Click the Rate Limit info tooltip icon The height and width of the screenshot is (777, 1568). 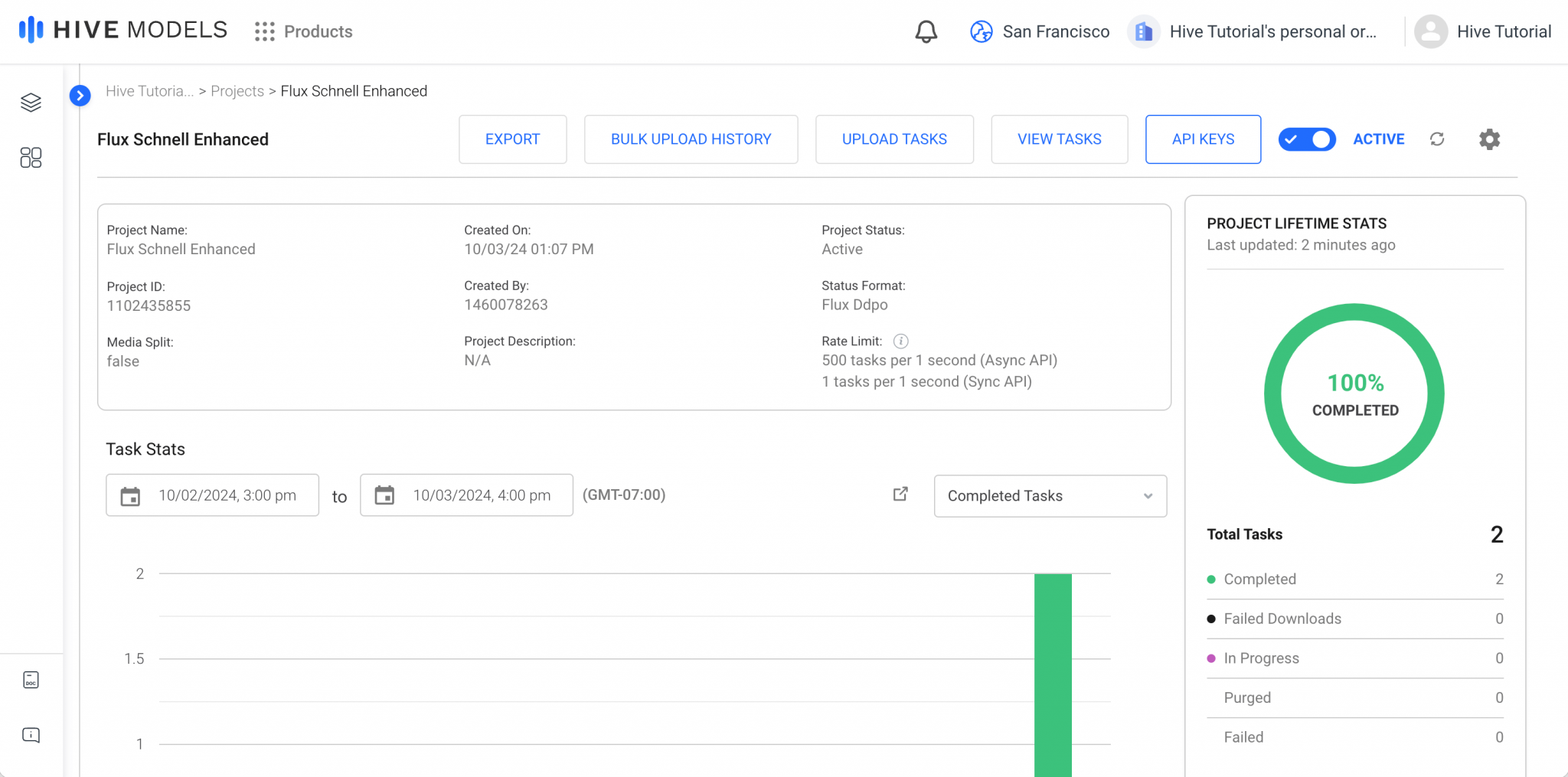tap(901, 341)
